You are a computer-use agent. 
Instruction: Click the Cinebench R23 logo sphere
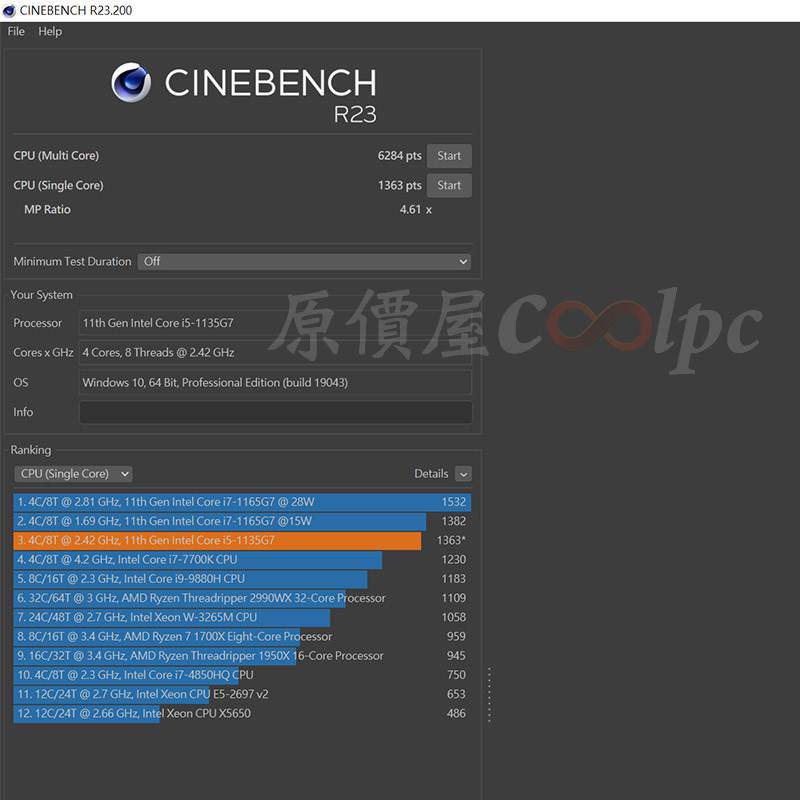131,83
